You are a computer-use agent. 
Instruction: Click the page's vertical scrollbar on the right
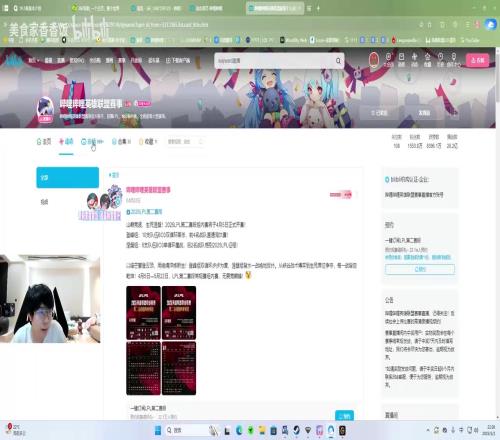(498, 233)
